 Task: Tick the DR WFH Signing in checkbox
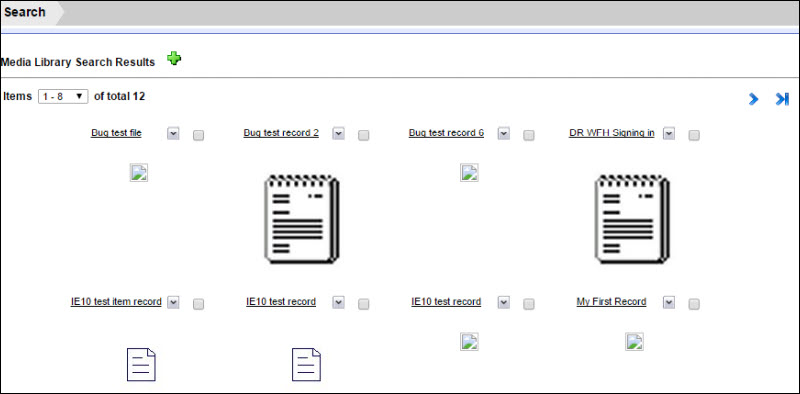click(x=694, y=135)
